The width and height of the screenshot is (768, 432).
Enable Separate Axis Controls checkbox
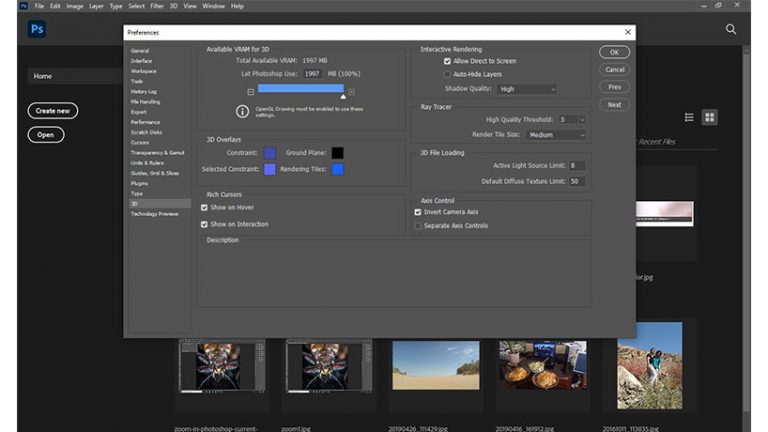[x=418, y=226]
